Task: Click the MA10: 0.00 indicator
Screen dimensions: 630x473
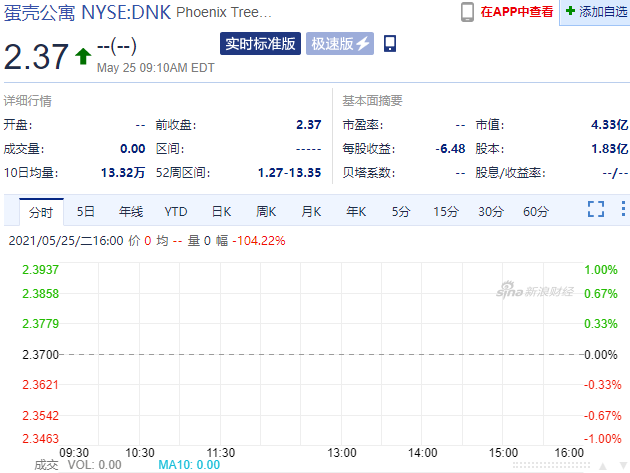Action: 189,465
